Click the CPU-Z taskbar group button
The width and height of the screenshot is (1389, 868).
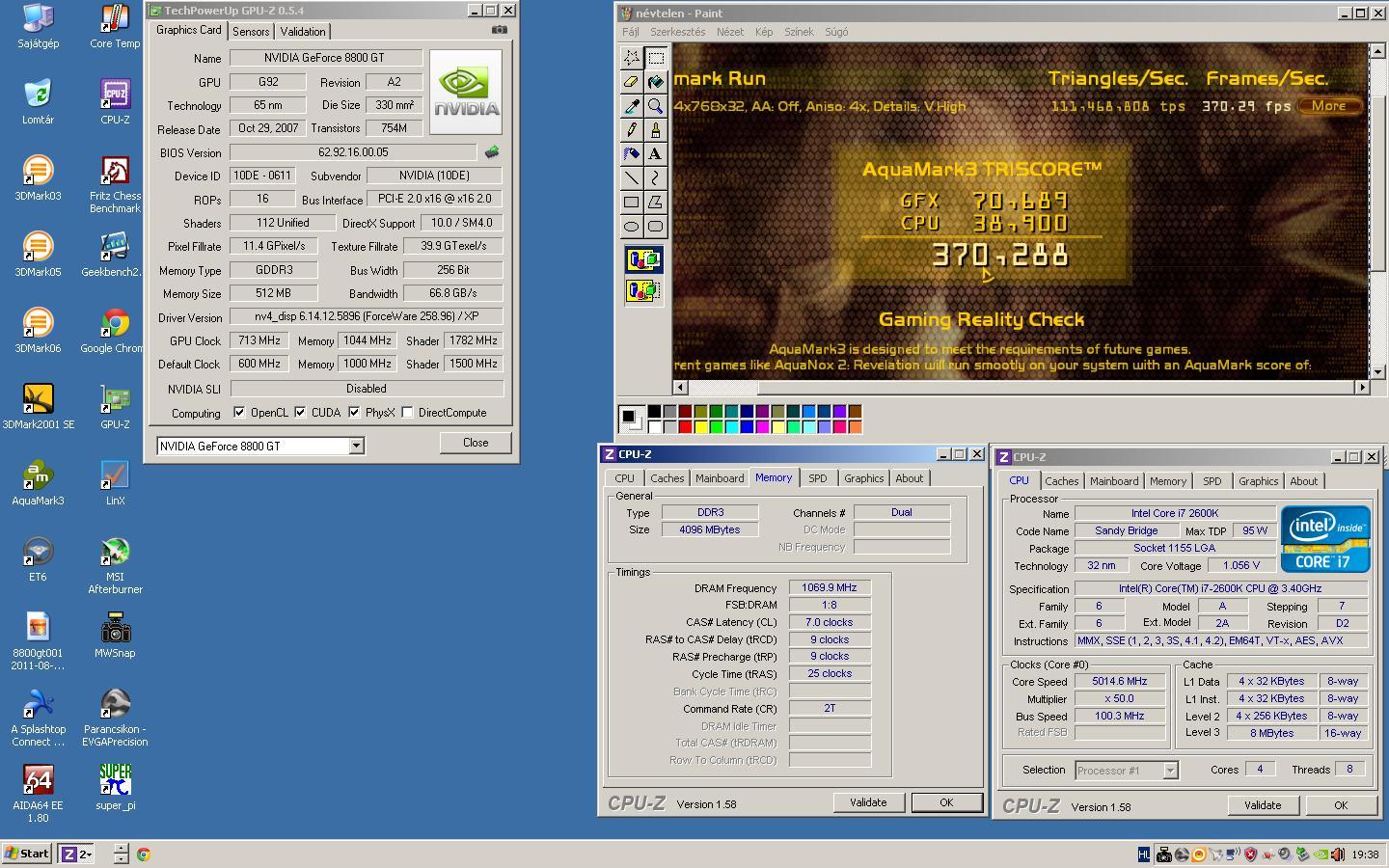(77, 854)
